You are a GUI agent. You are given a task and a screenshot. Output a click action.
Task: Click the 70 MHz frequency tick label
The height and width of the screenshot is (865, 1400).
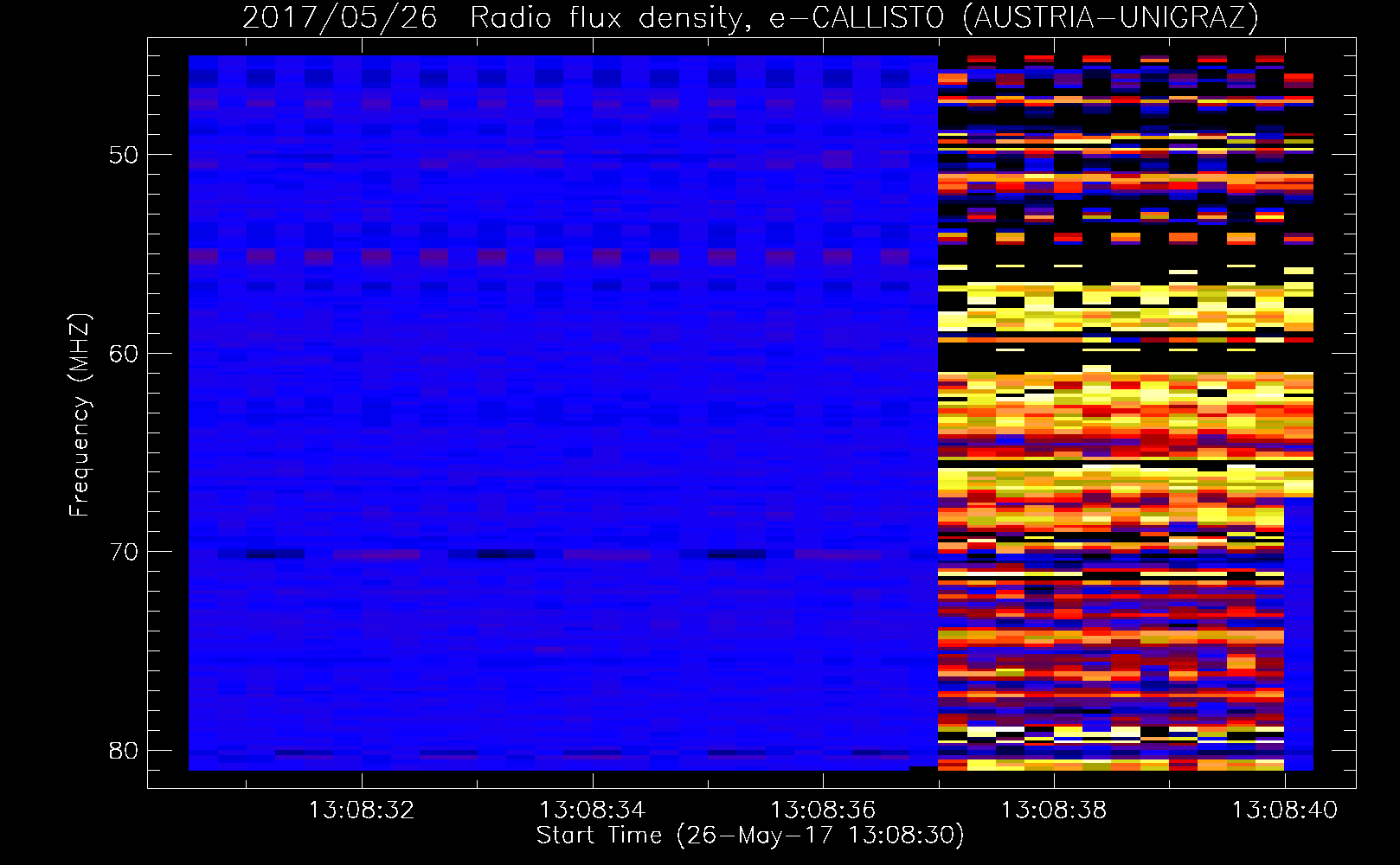[x=124, y=552]
